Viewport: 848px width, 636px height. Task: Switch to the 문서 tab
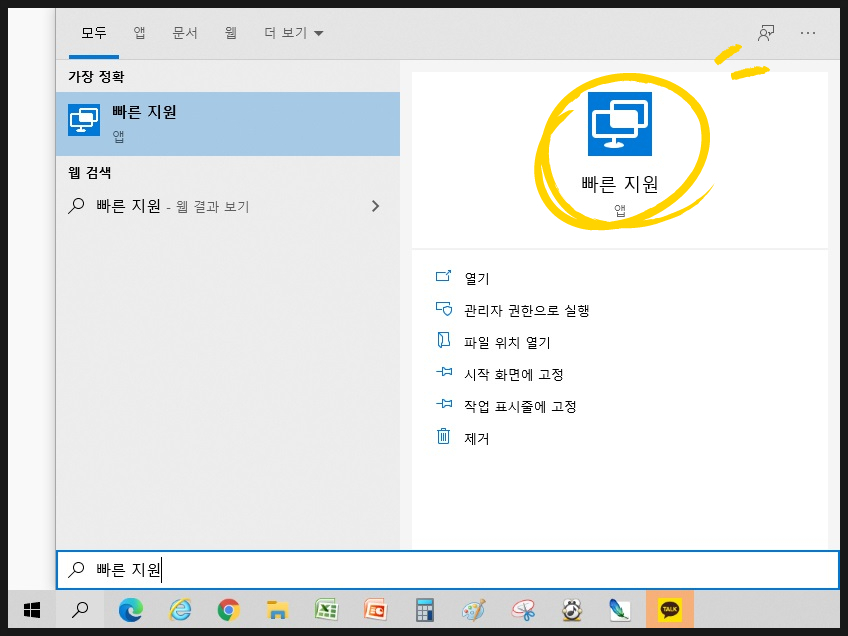tap(185, 33)
